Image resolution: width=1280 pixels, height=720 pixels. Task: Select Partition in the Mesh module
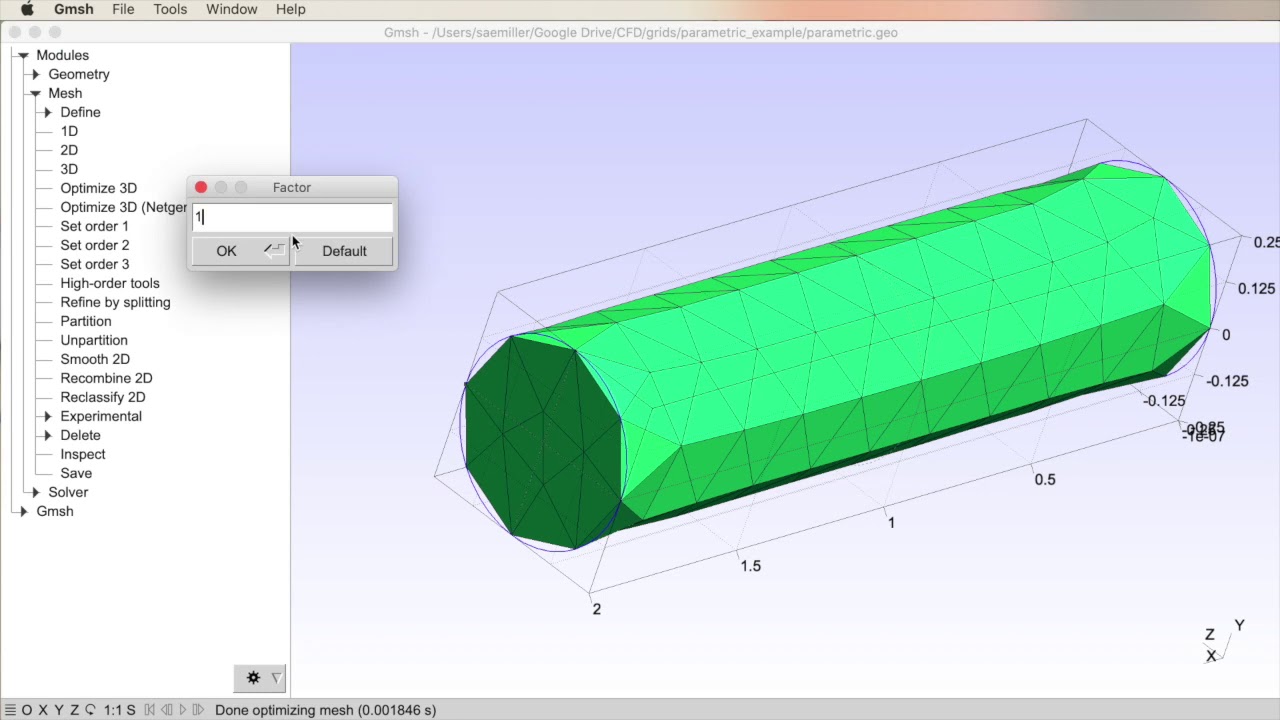point(86,321)
